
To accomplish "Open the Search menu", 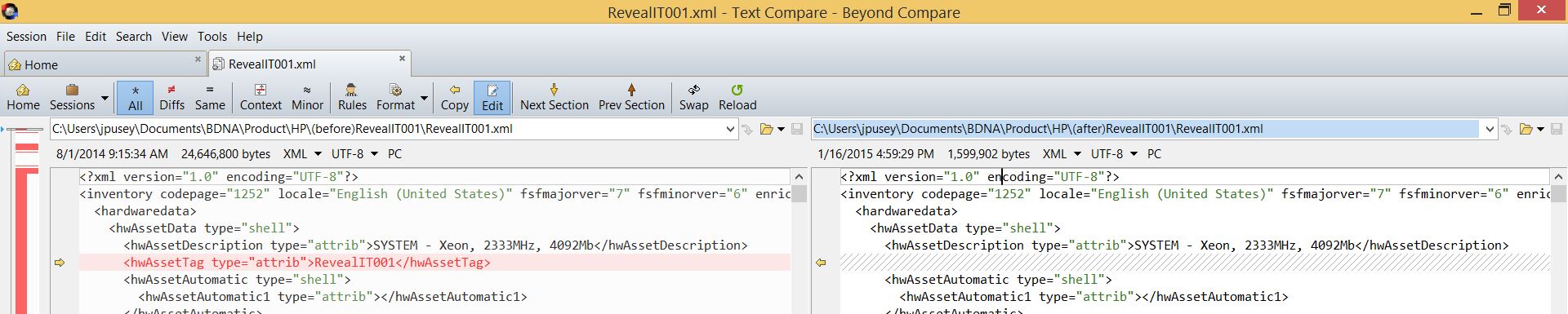I will click(x=133, y=36).
